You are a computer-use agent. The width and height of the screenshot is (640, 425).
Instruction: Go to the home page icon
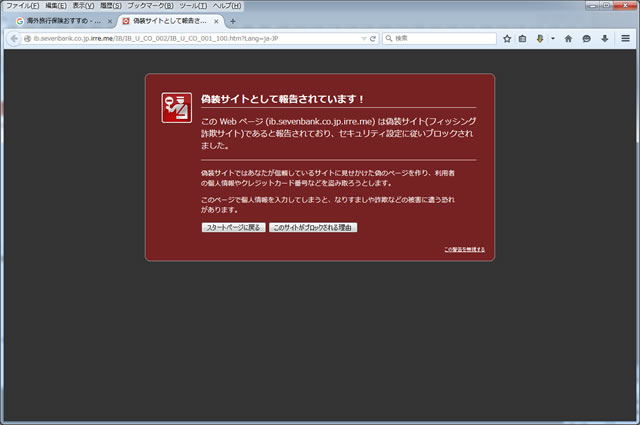pyautogui.click(x=568, y=38)
